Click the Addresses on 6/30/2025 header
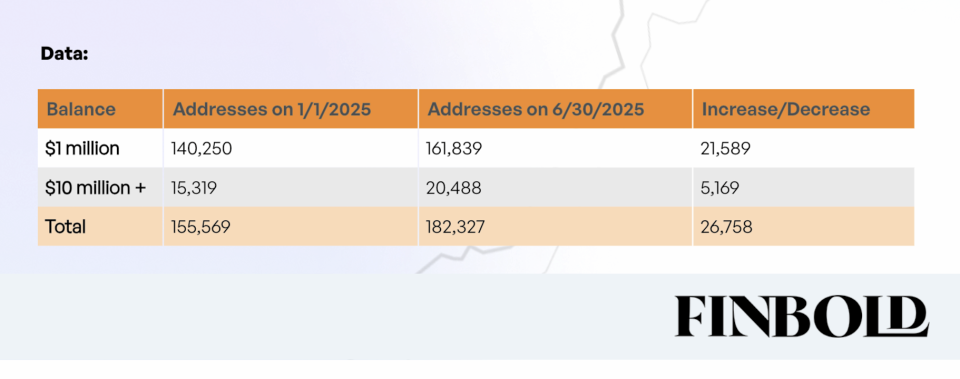This screenshot has width=960, height=379. [x=536, y=109]
